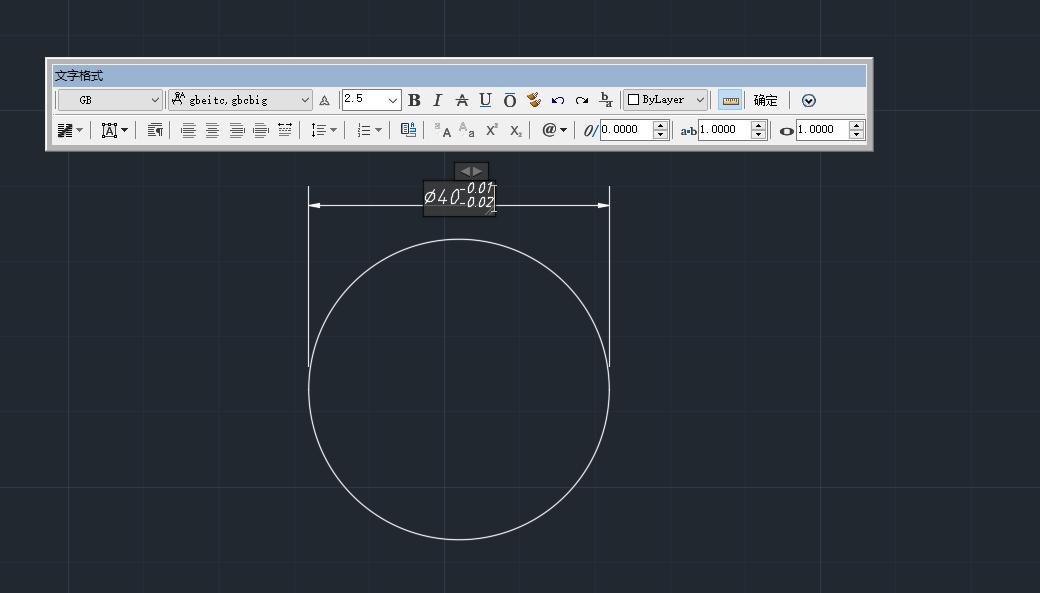
Task: Open the line spacing menu
Action: (x=323, y=130)
